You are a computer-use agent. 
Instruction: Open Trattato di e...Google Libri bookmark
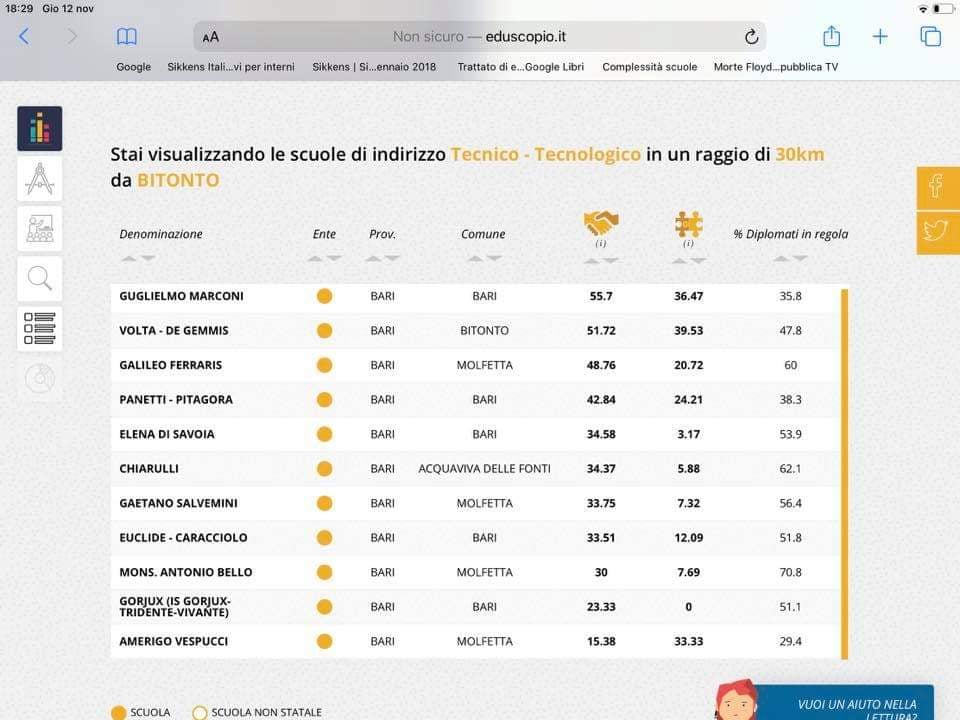(520, 67)
